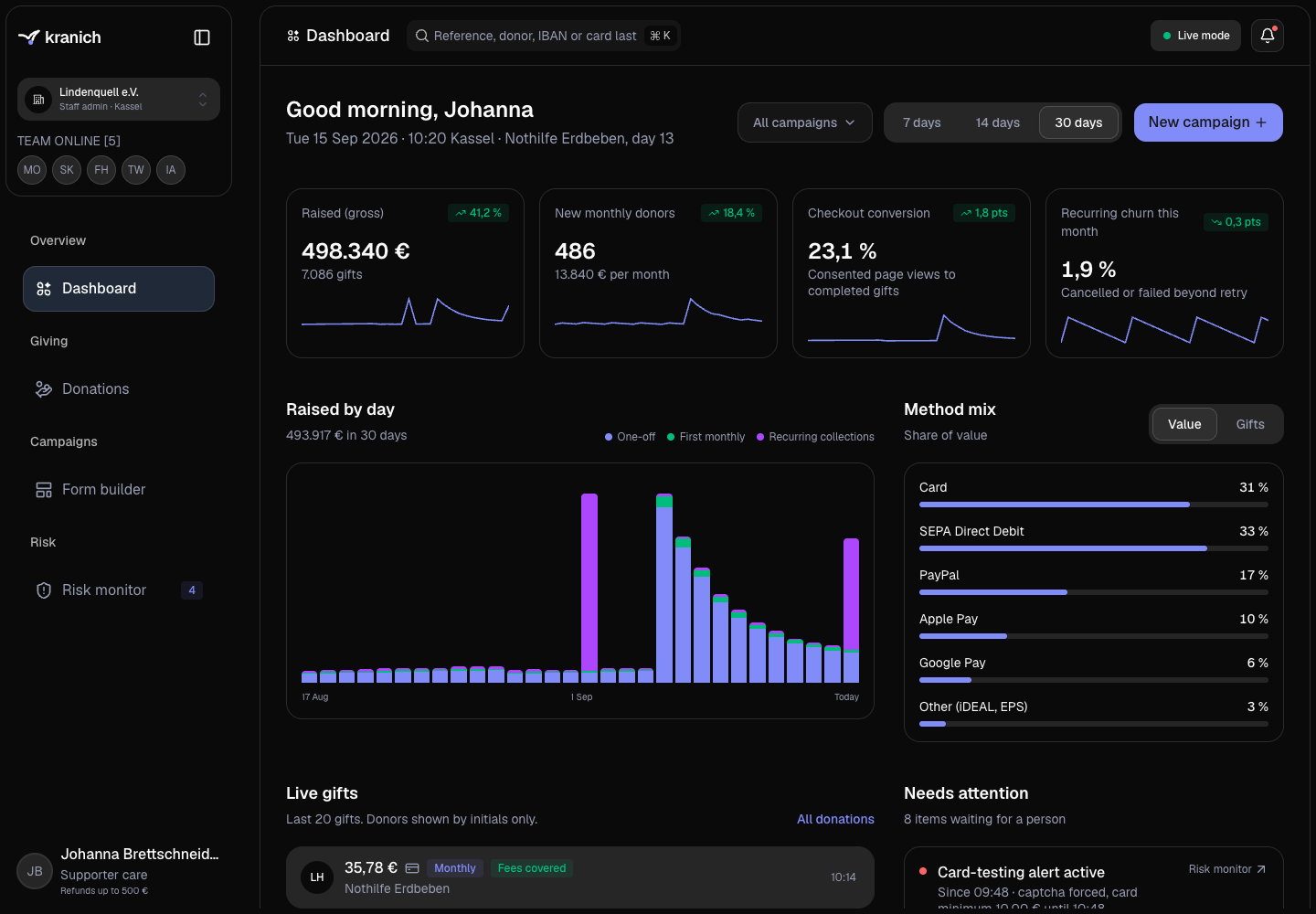
Task: Click the Dashboard header grid icon
Action: point(293,36)
